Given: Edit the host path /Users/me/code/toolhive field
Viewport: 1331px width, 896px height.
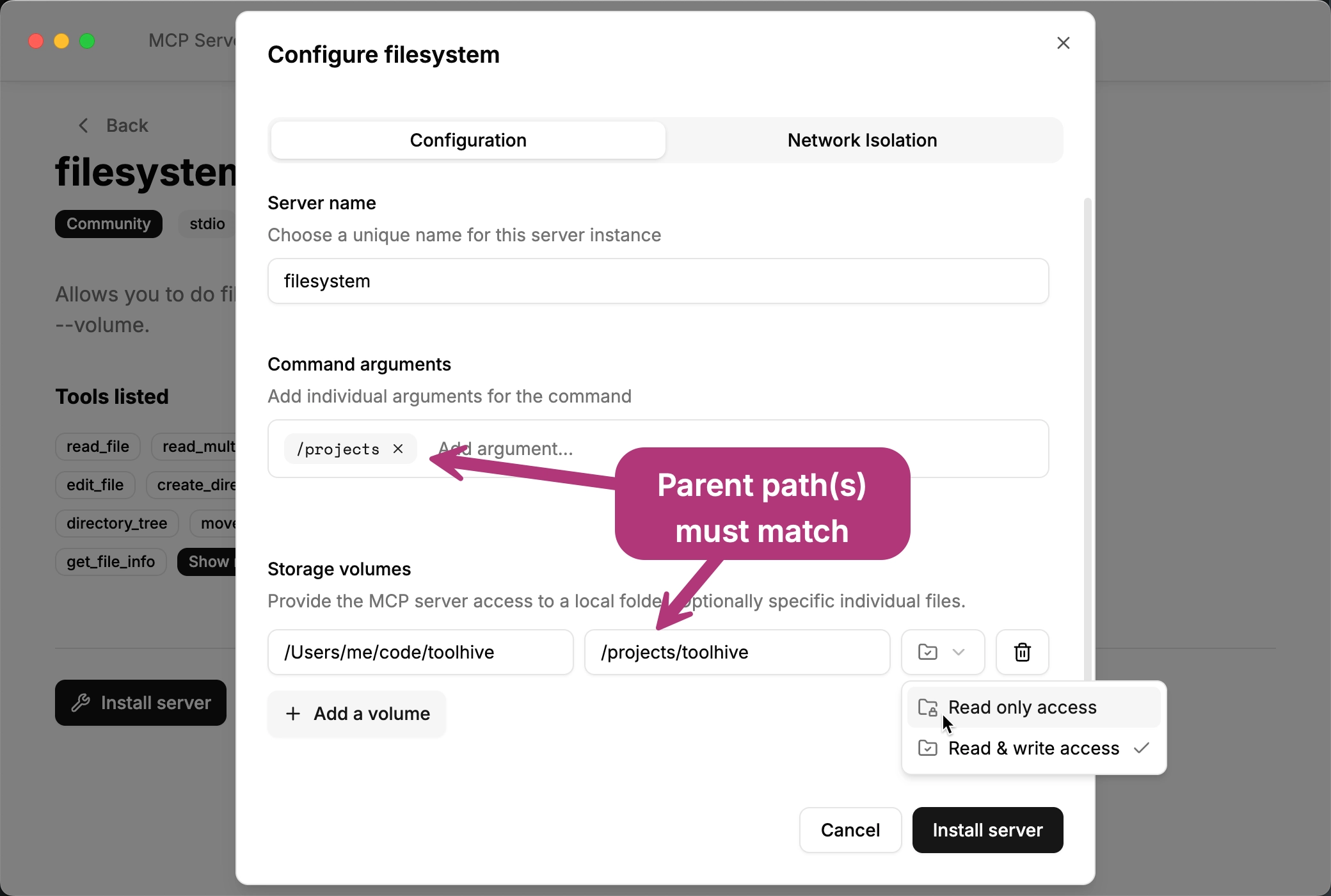Looking at the screenshot, I should coord(420,652).
